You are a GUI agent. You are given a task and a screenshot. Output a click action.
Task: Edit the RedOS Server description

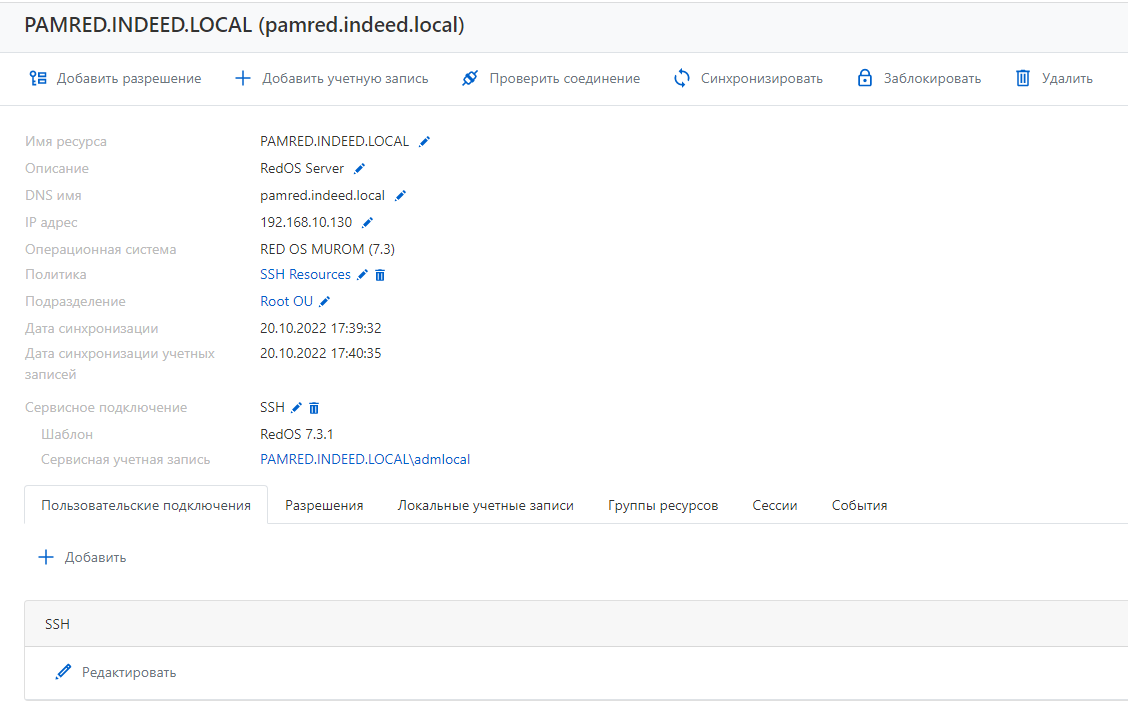point(360,169)
